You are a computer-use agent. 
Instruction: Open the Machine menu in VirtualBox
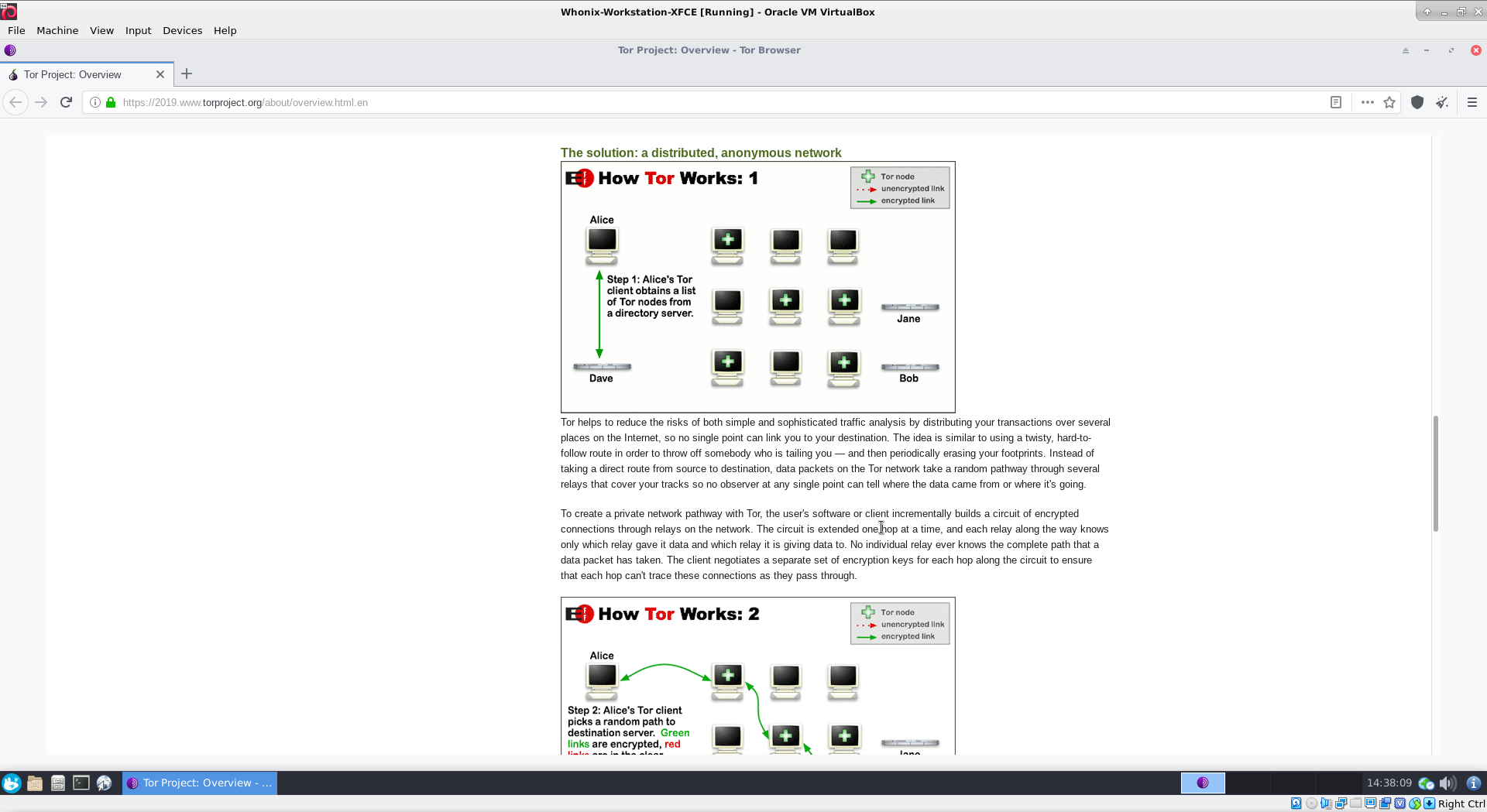[x=57, y=30]
